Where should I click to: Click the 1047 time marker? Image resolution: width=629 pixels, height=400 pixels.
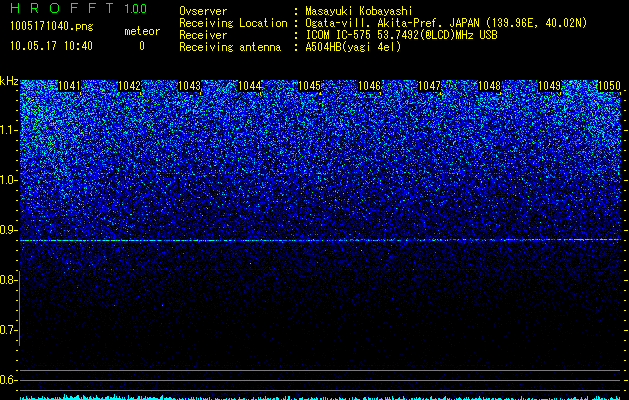[x=429, y=86]
